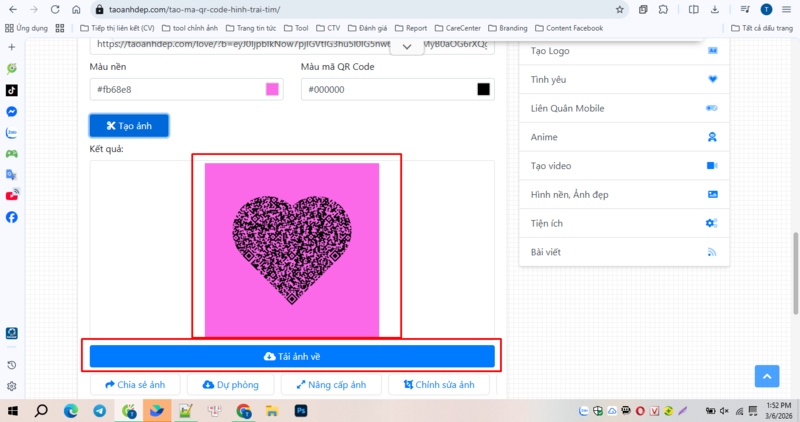Add a new sidebar item with plus
This screenshot has width=800, height=422.
12,47
